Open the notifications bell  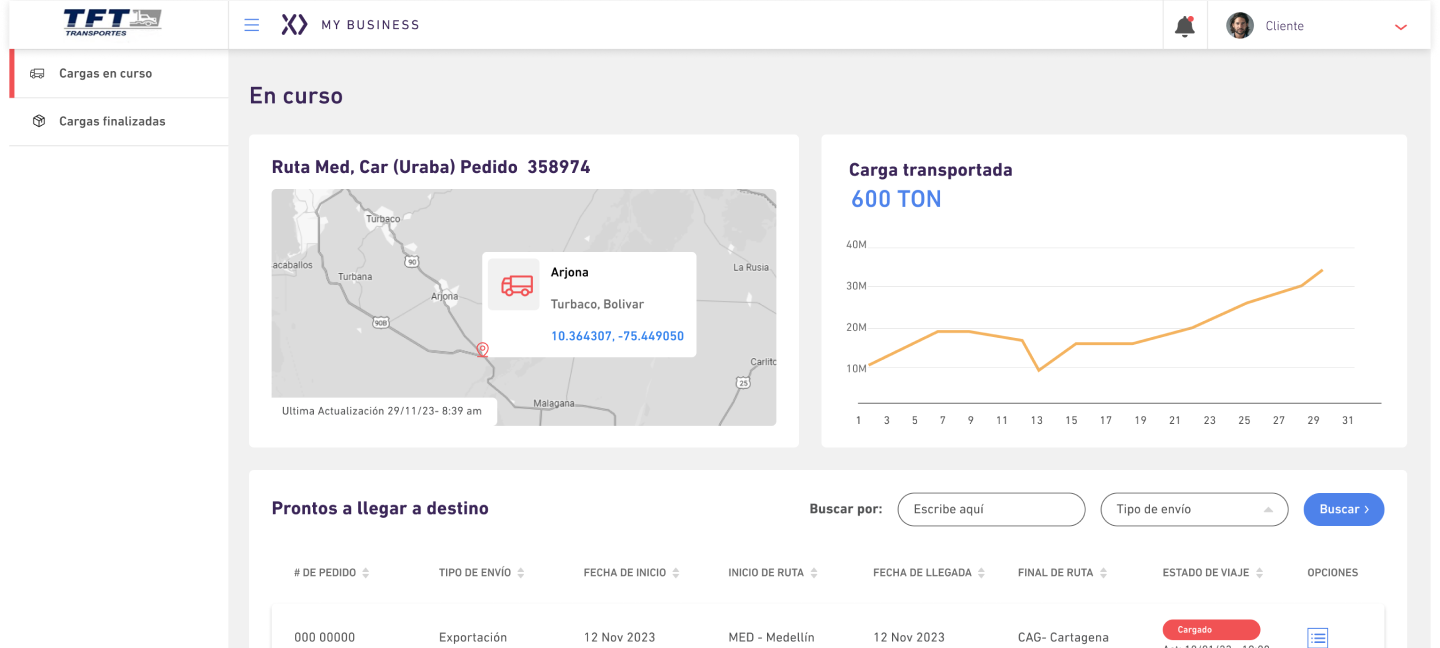pyautogui.click(x=1185, y=26)
